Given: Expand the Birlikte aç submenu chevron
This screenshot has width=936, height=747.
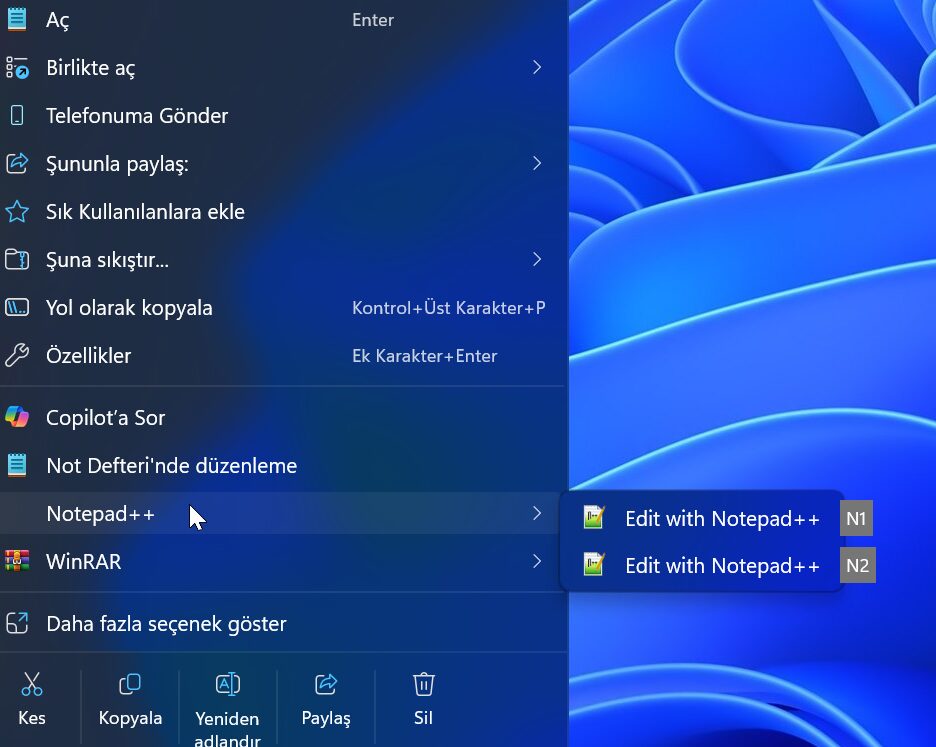Looking at the screenshot, I should coord(537,67).
